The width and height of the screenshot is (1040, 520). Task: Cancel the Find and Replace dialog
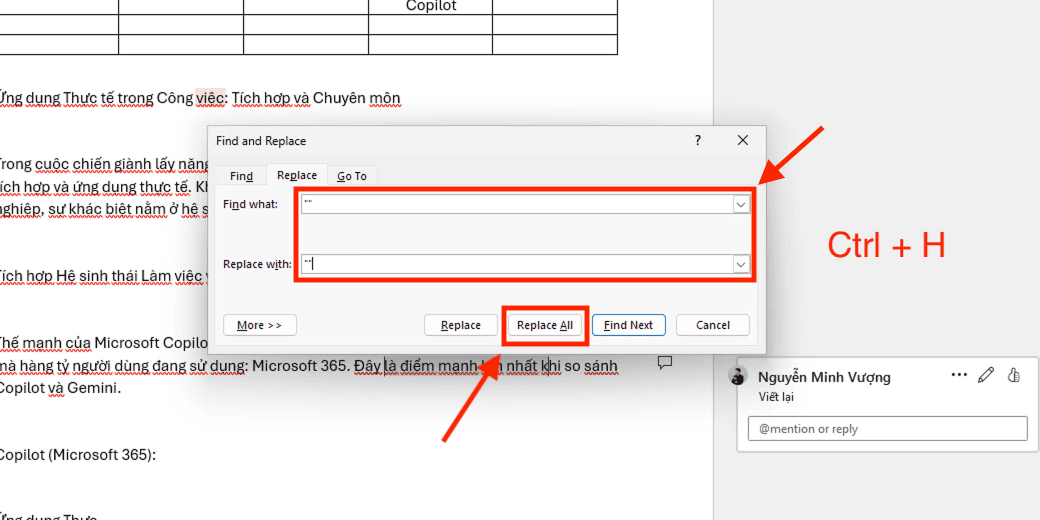tap(712, 325)
